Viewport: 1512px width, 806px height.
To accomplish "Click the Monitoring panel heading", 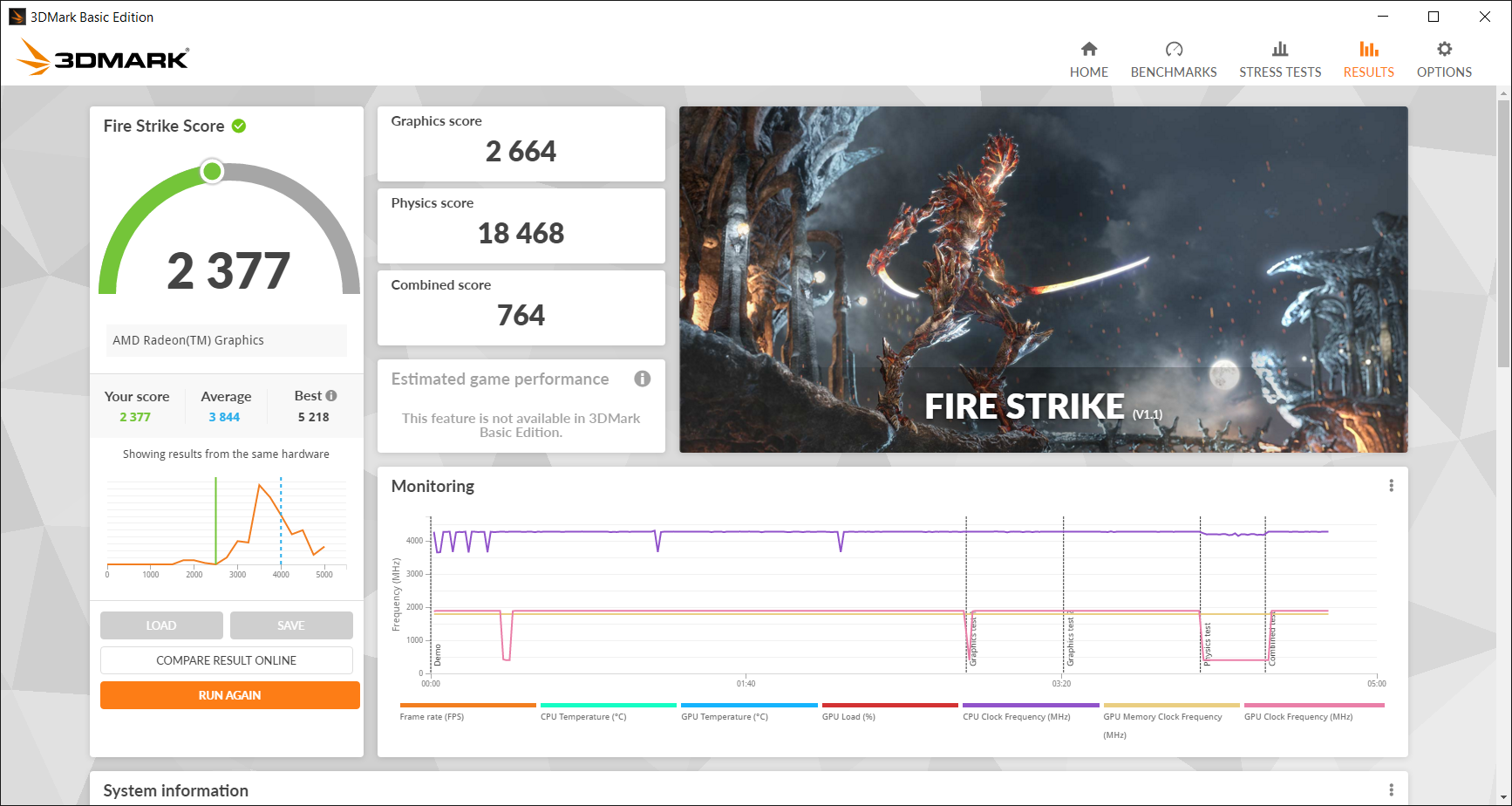I will [x=432, y=486].
